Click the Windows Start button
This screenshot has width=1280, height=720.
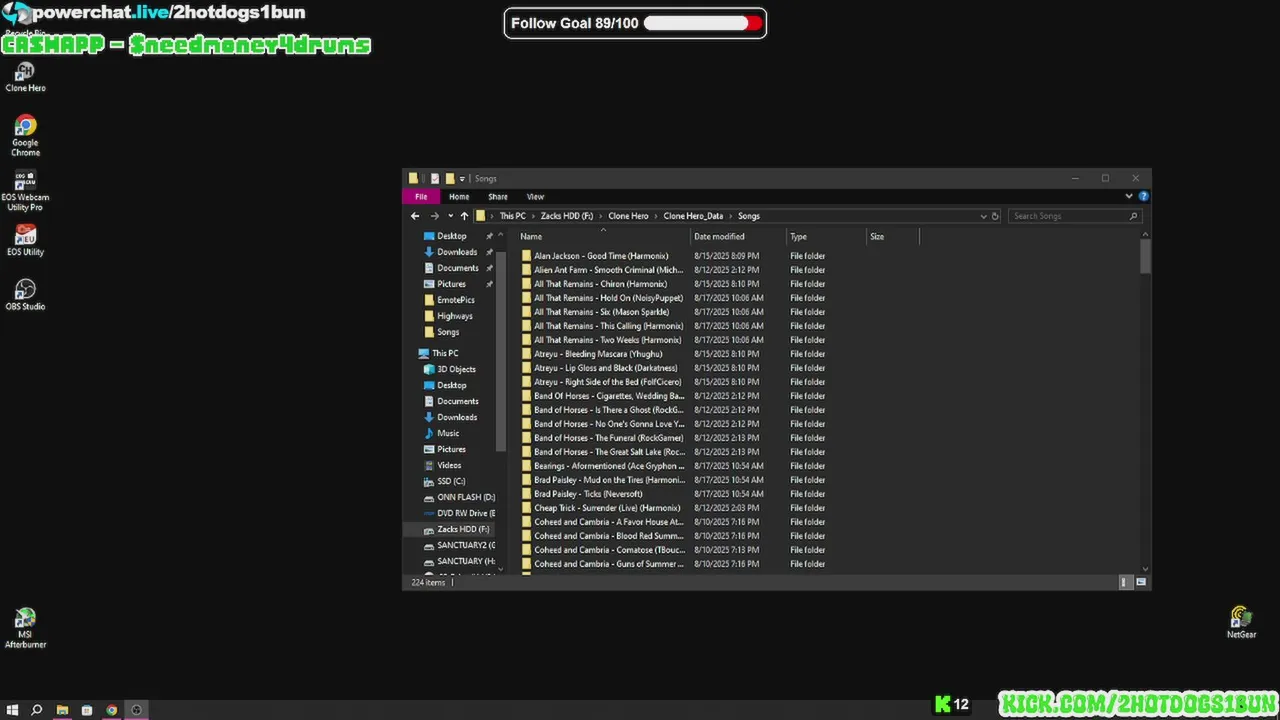[x=12, y=710]
